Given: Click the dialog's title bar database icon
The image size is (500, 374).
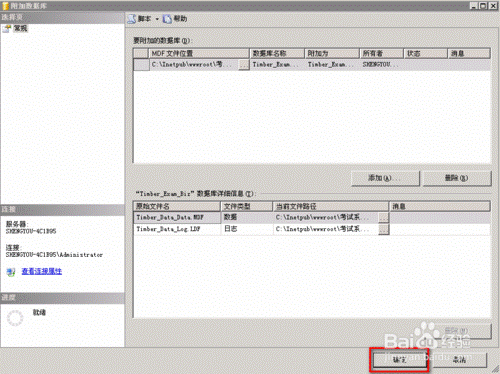Looking at the screenshot, I should (x=5, y=6).
